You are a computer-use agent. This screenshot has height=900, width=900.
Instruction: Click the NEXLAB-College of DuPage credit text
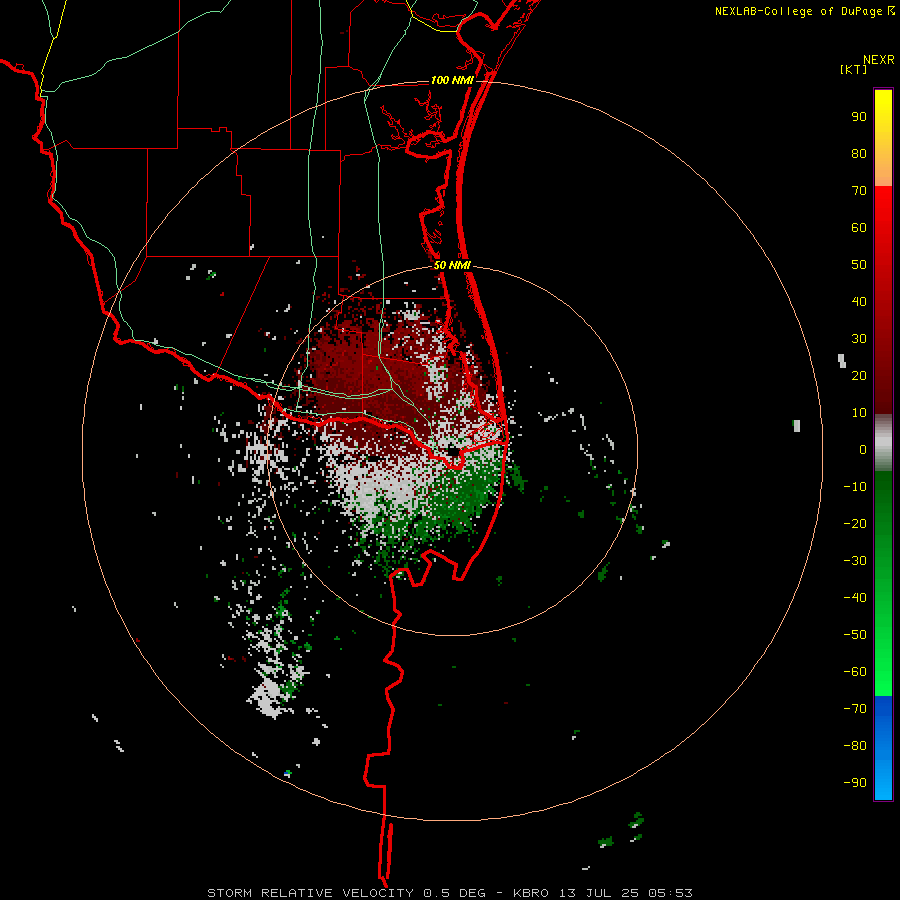point(799,11)
